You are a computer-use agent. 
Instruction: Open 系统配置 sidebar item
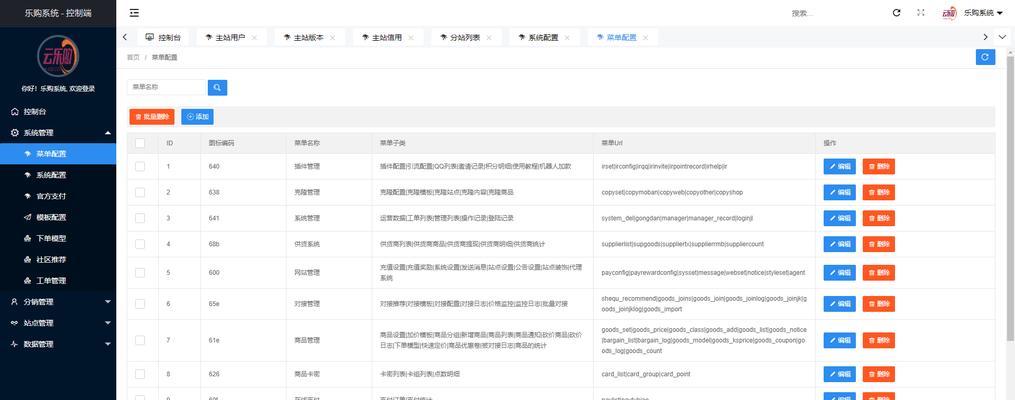coord(58,175)
